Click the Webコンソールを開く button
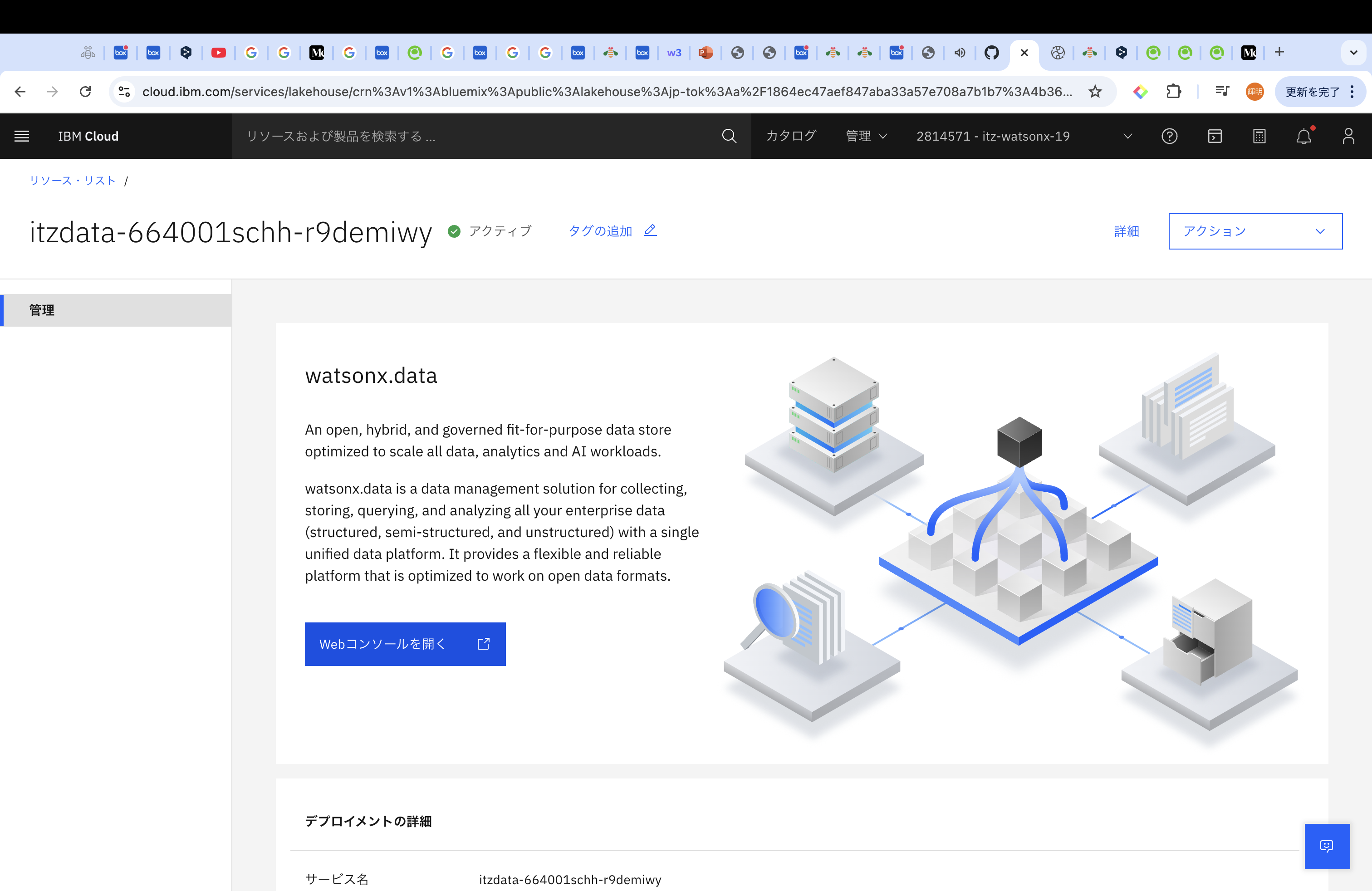The width and height of the screenshot is (1372, 891). tap(405, 644)
